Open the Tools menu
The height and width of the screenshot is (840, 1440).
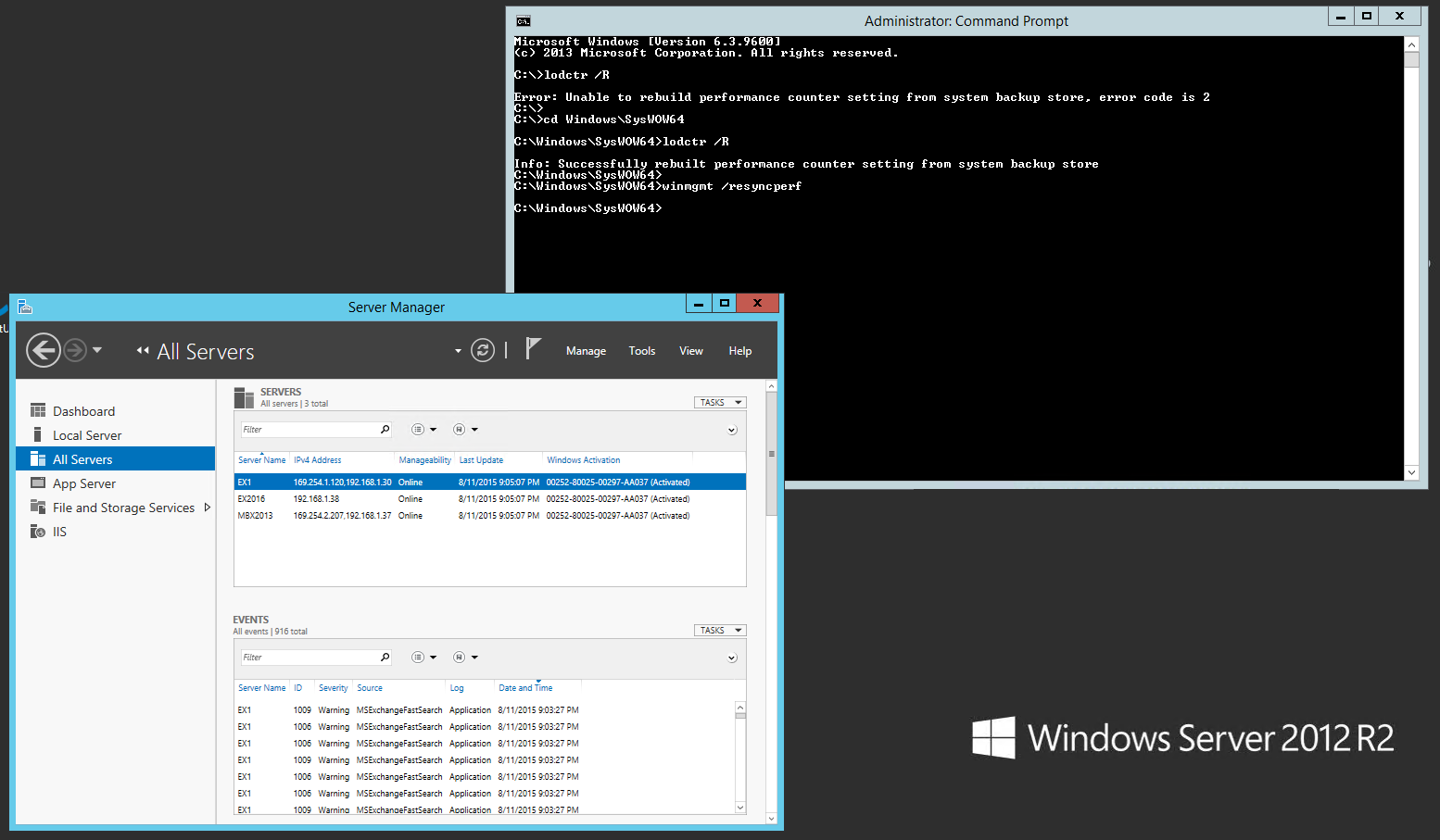click(x=641, y=350)
